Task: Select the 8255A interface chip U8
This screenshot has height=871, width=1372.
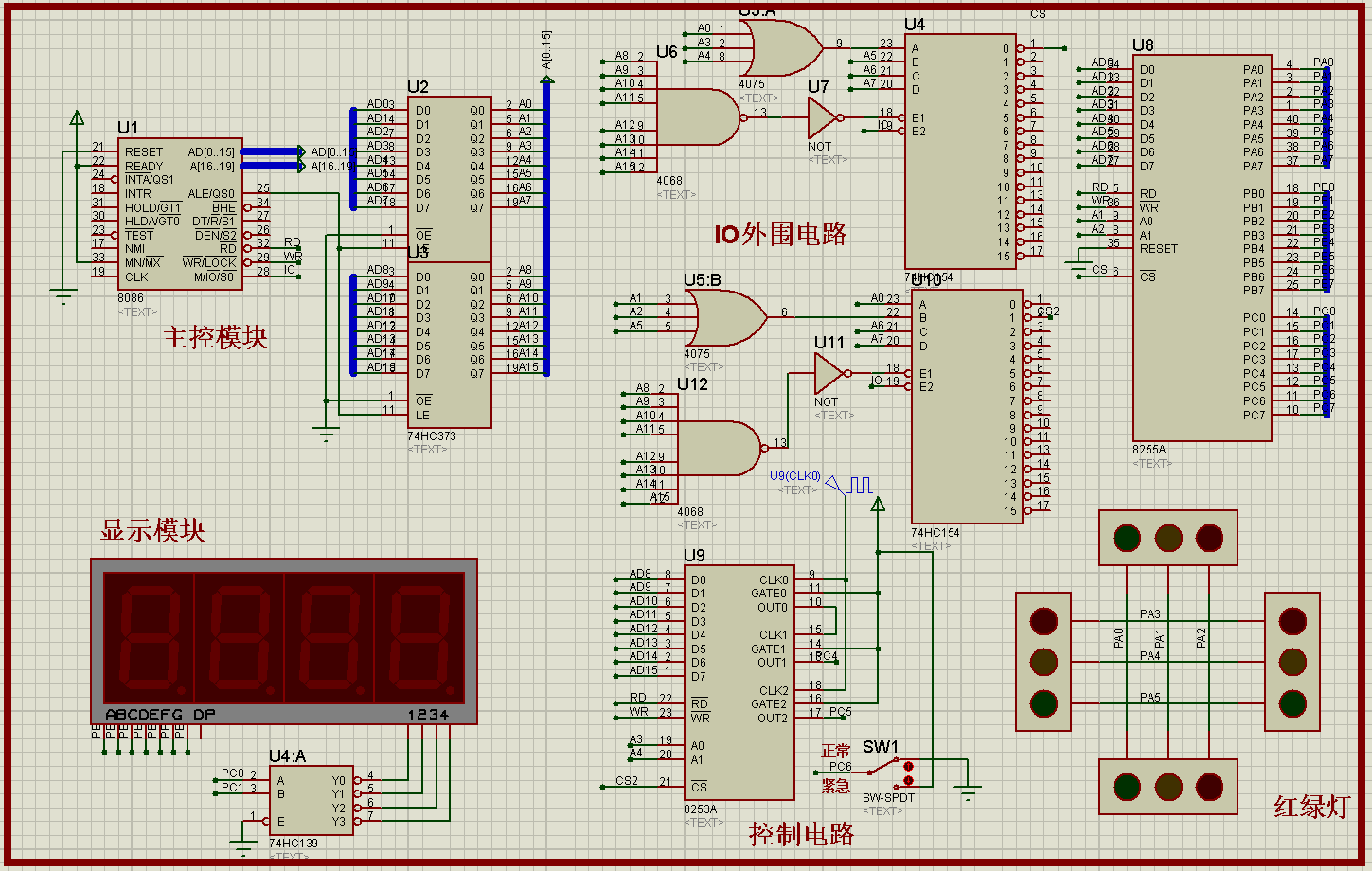Action: click(x=1202, y=246)
